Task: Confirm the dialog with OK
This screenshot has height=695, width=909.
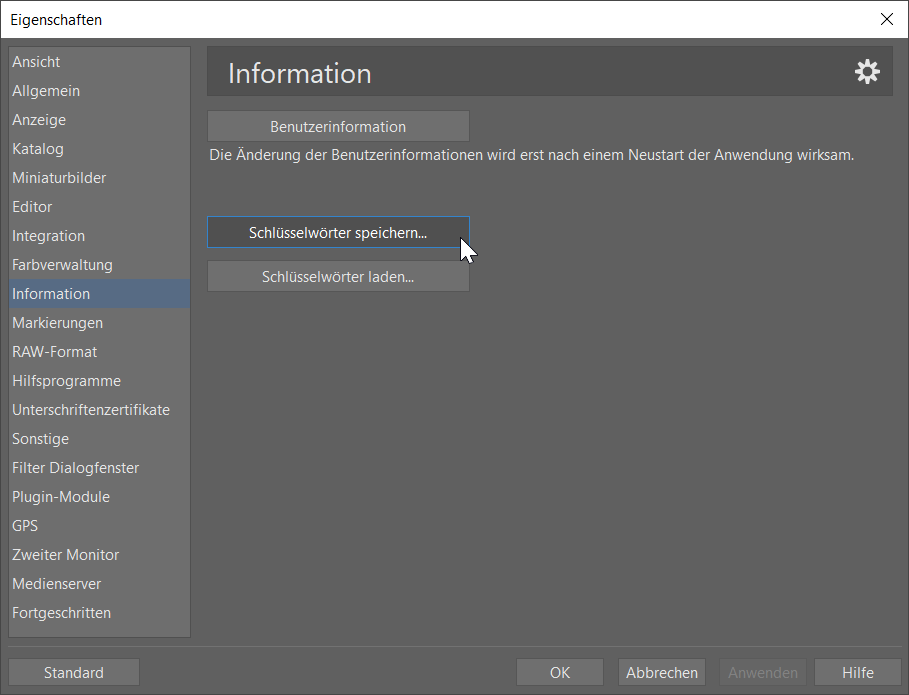Action: [x=560, y=673]
